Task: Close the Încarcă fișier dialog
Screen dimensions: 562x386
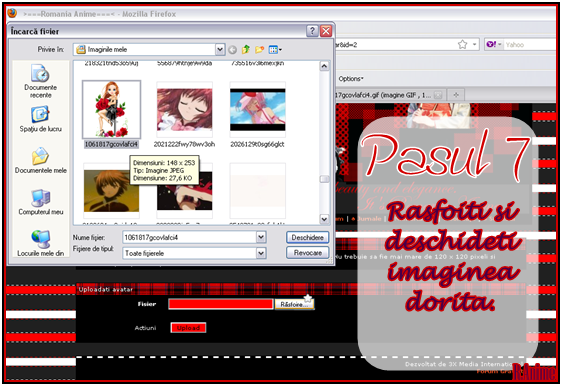Action: (326, 31)
